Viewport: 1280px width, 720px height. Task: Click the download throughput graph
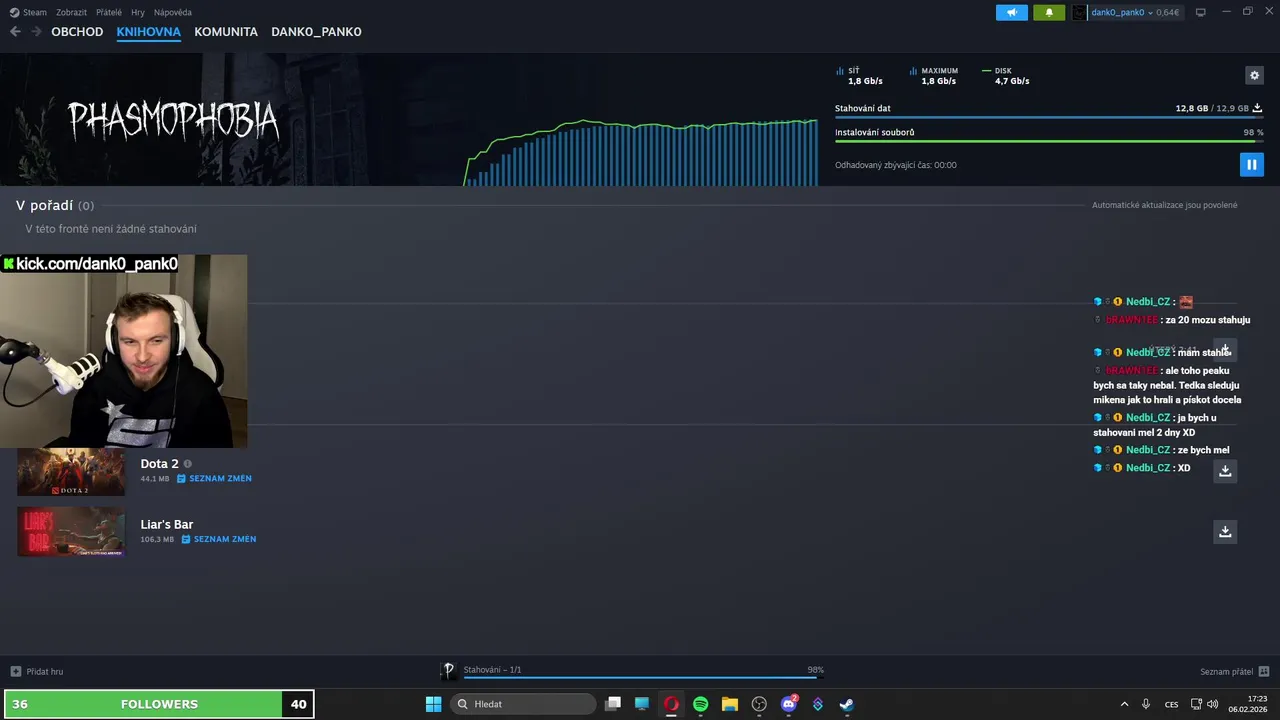tap(640, 152)
